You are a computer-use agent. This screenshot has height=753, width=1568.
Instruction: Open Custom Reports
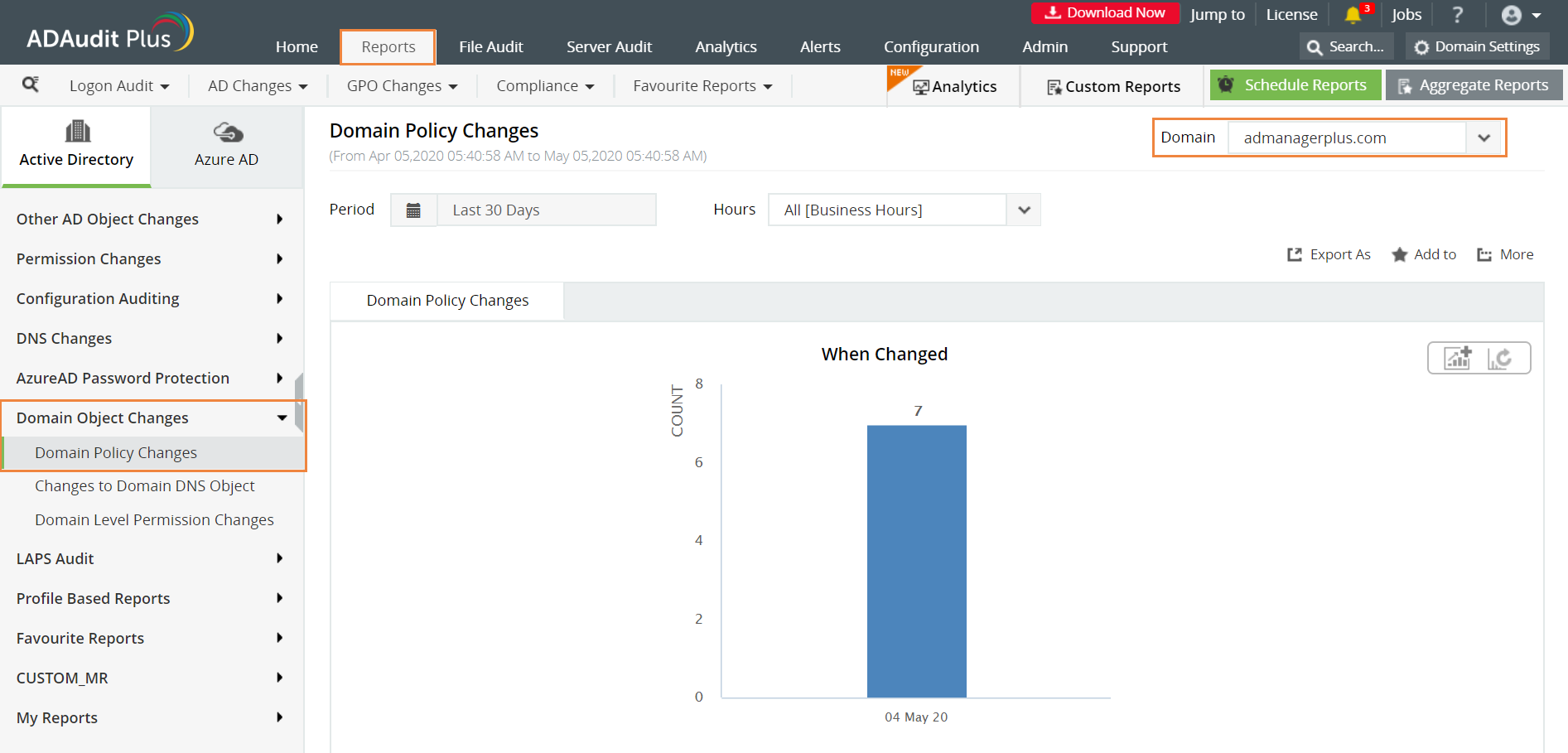pos(1113,87)
